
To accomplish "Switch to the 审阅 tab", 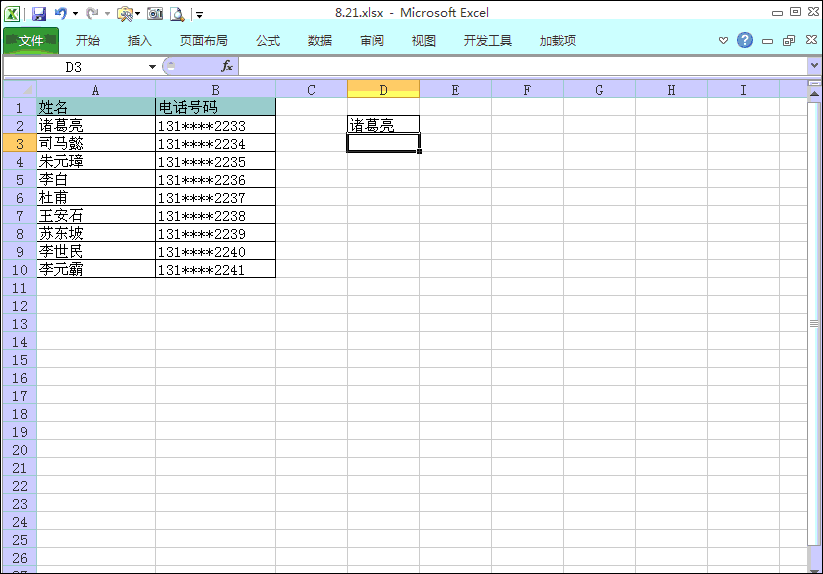I will click(372, 40).
